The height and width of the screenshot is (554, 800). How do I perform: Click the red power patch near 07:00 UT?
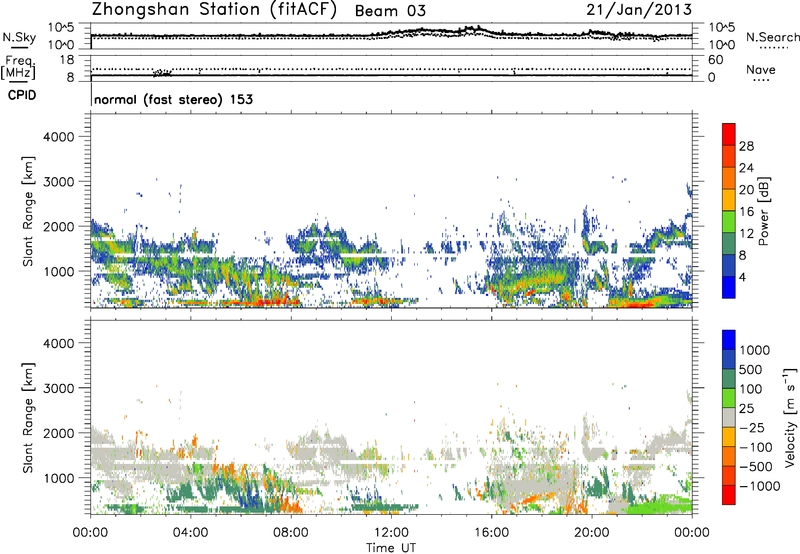click(268, 302)
